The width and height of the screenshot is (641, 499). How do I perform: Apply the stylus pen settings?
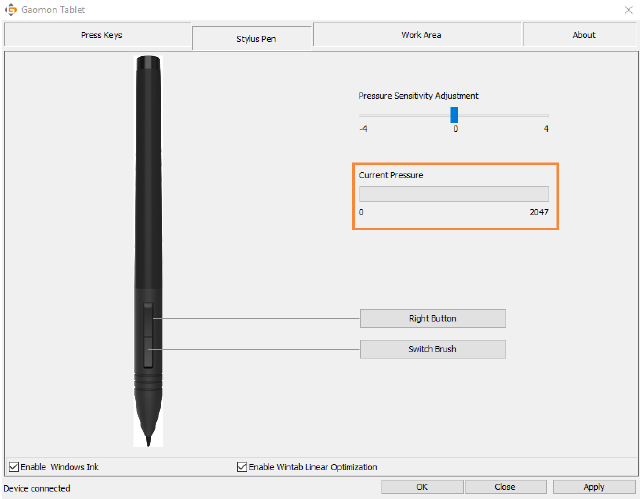pos(594,487)
